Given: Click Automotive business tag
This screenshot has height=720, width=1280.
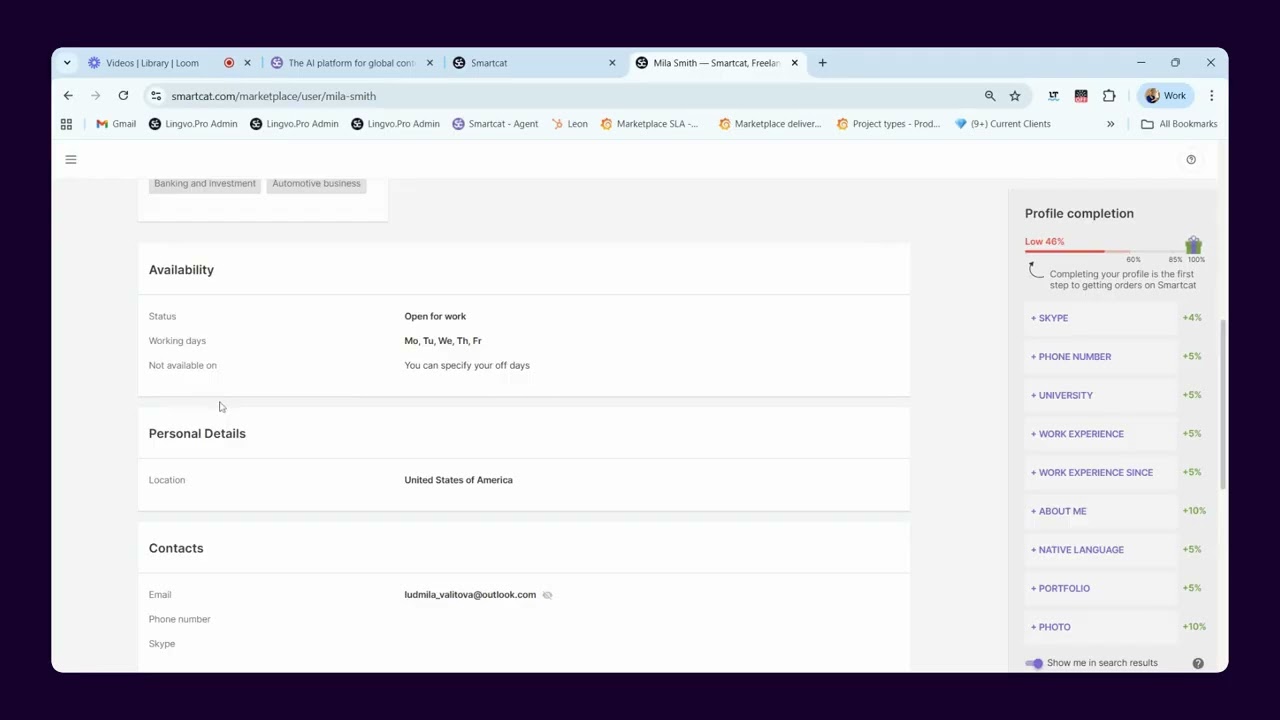Looking at the screenshot, I should (316, 183).
